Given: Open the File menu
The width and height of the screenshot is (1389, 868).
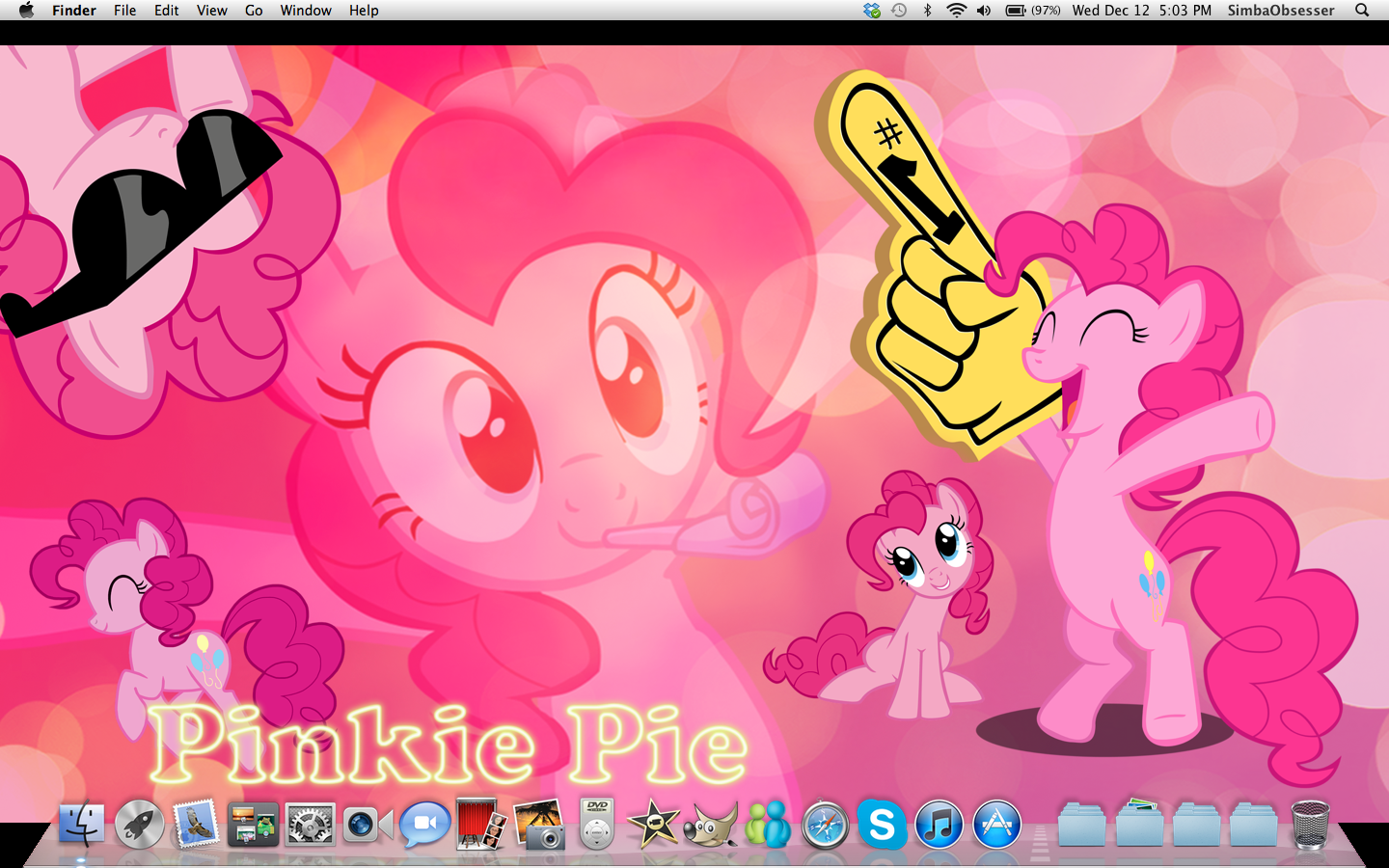Looking at the screenshot, I should pos(124,11).
